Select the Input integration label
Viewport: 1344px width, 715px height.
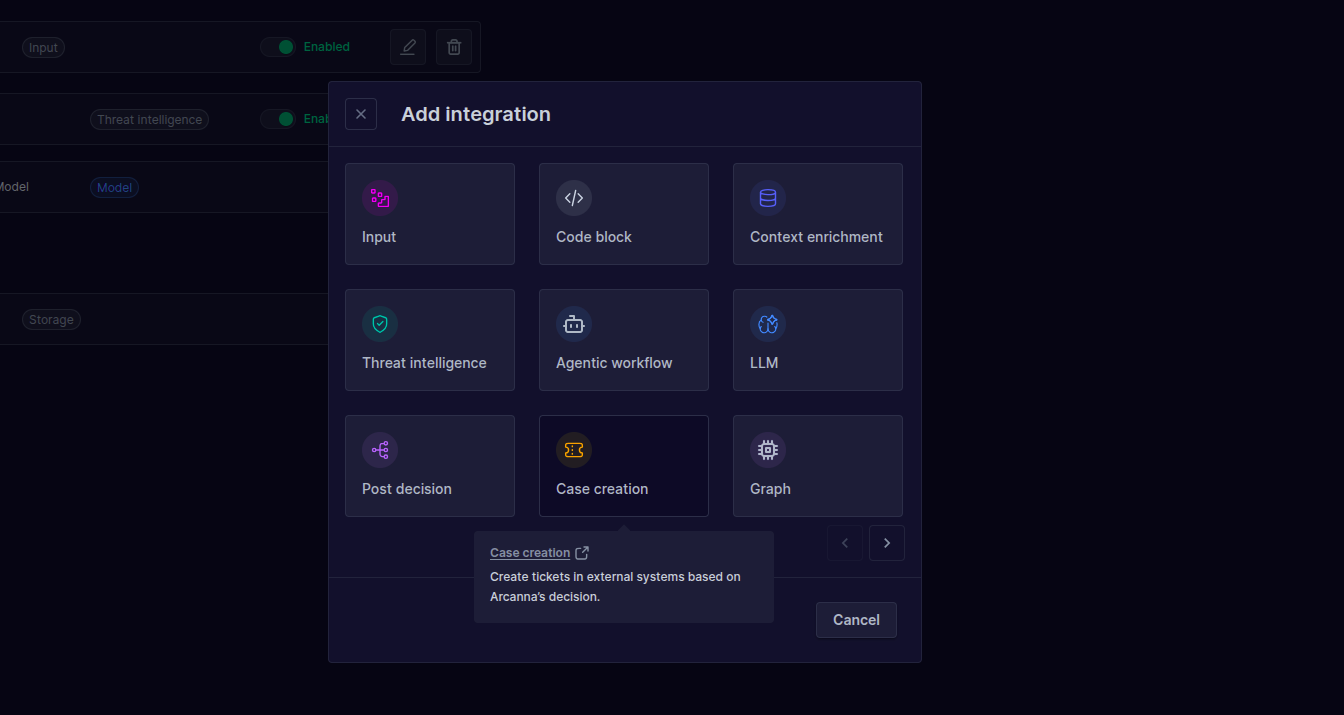pos(379,237)
